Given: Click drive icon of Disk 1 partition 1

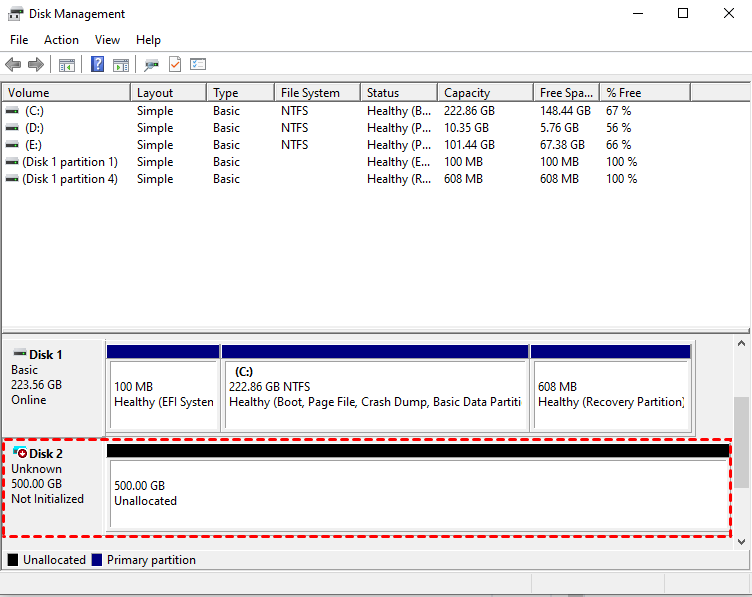Looking at the screenshot, I should [12, 162].
